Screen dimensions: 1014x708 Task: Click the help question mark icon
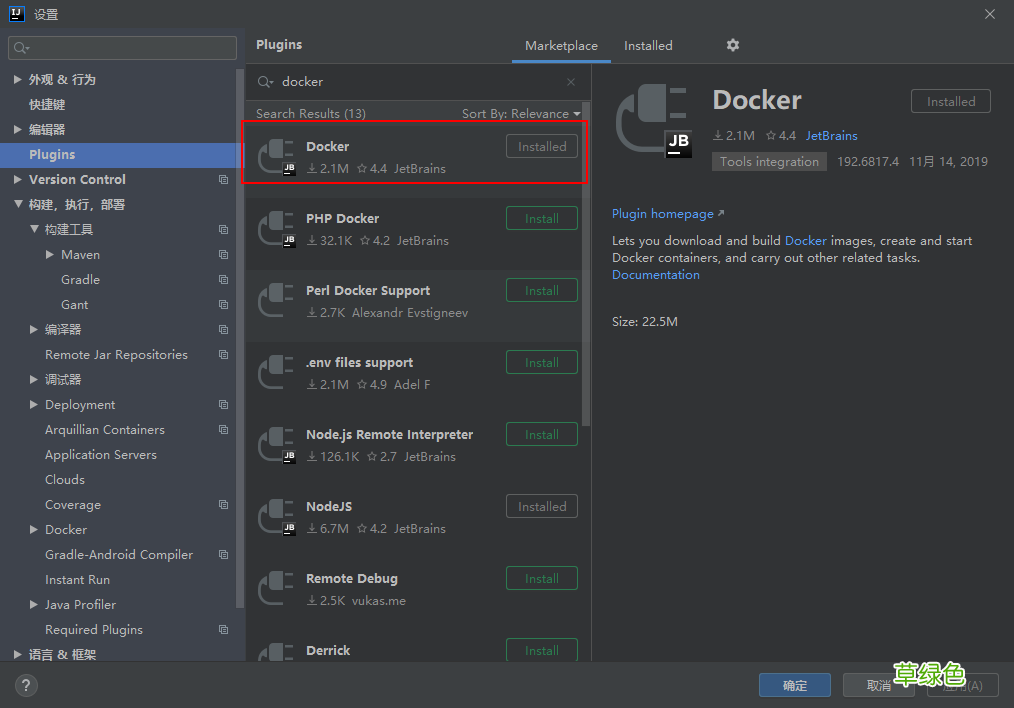26,685
